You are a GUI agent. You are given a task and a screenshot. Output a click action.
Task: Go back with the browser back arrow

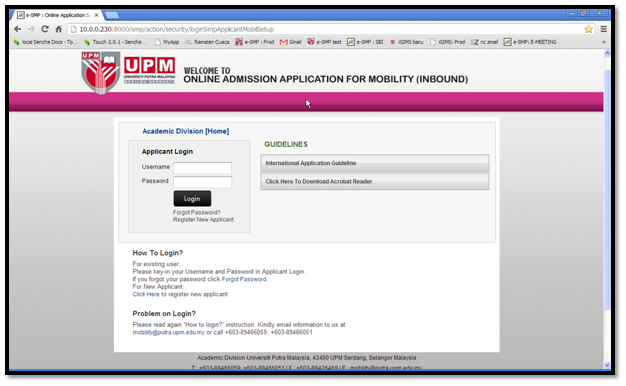click(x=18, y=29)
